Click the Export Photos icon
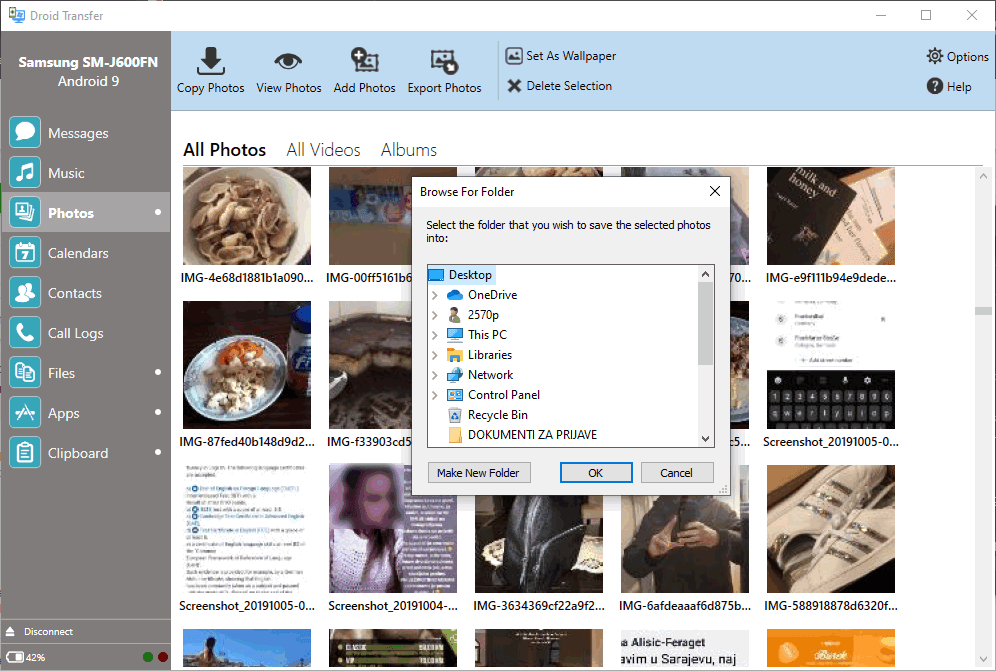 [x=444, y=62]
